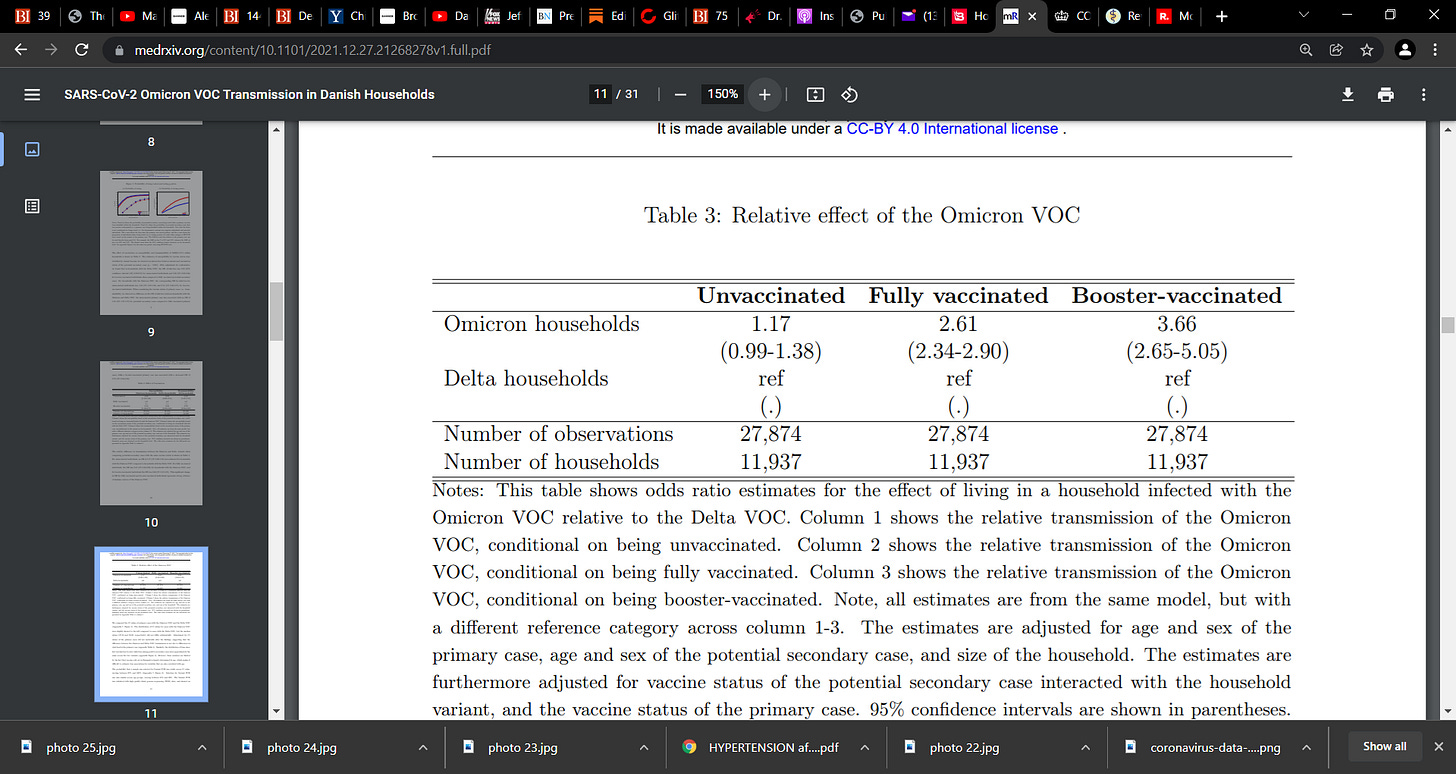
Task: Rotate the document counterclockwise
Action: coord(849,94)
